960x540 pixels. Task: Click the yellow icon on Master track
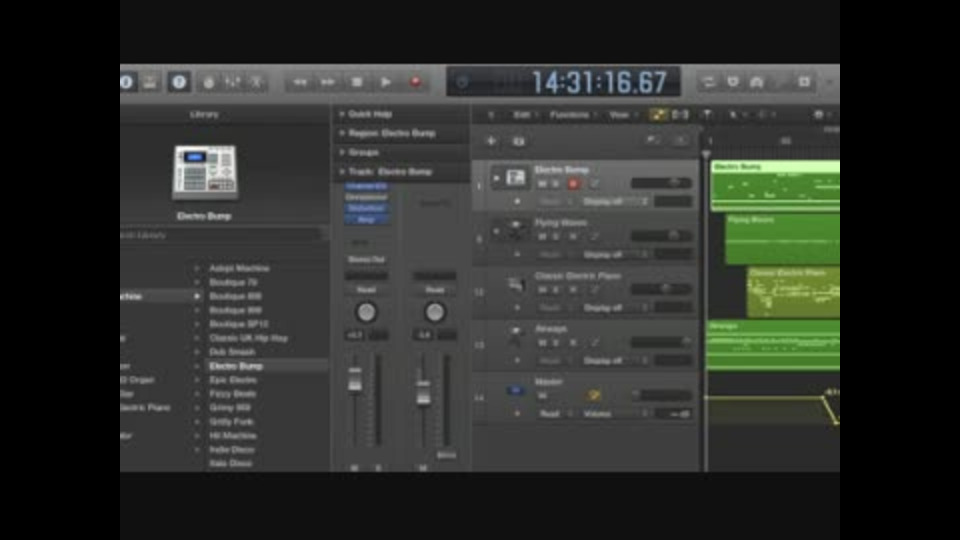point(593,396)
